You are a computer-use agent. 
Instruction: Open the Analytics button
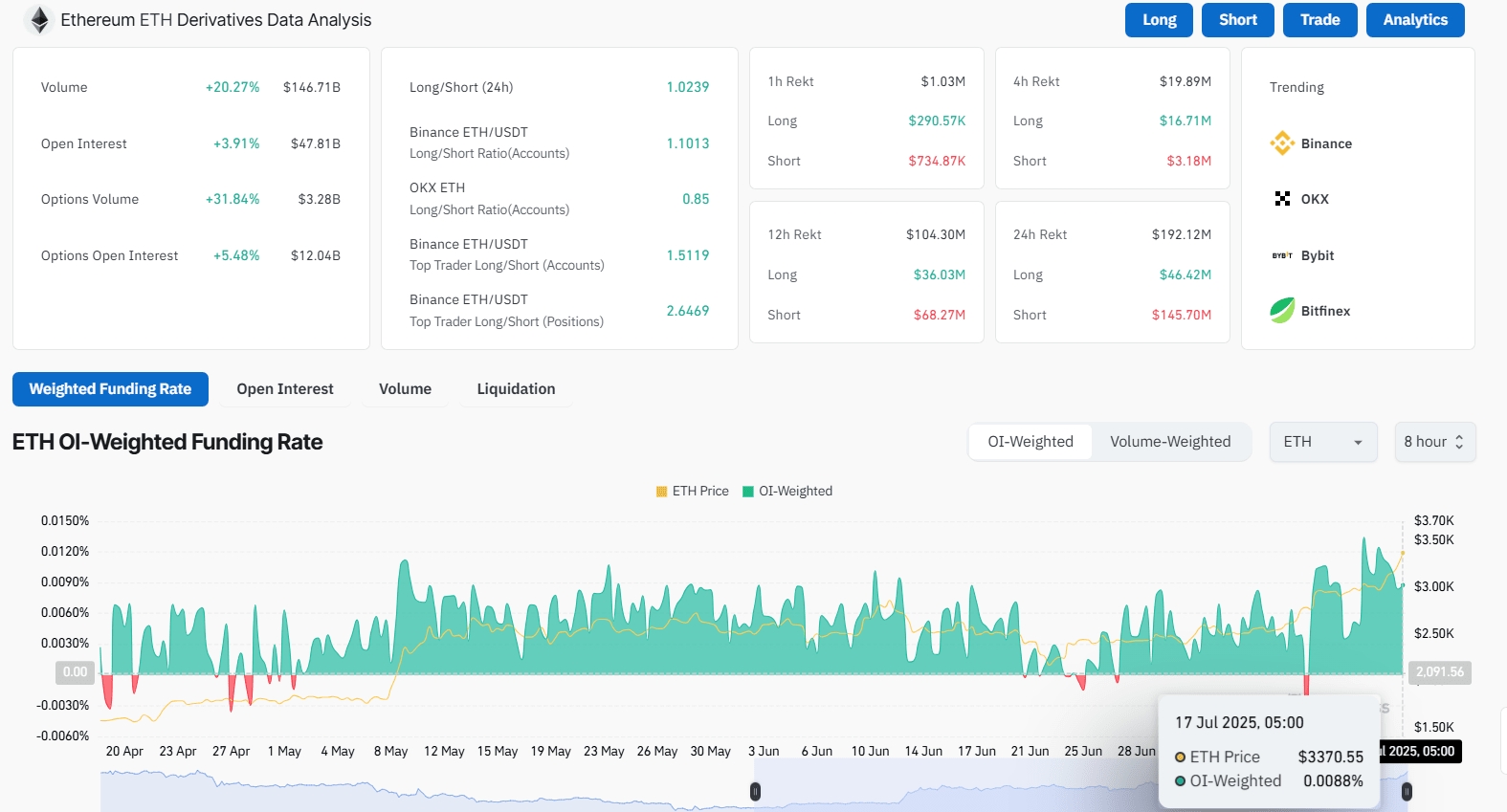point(1415,20)
